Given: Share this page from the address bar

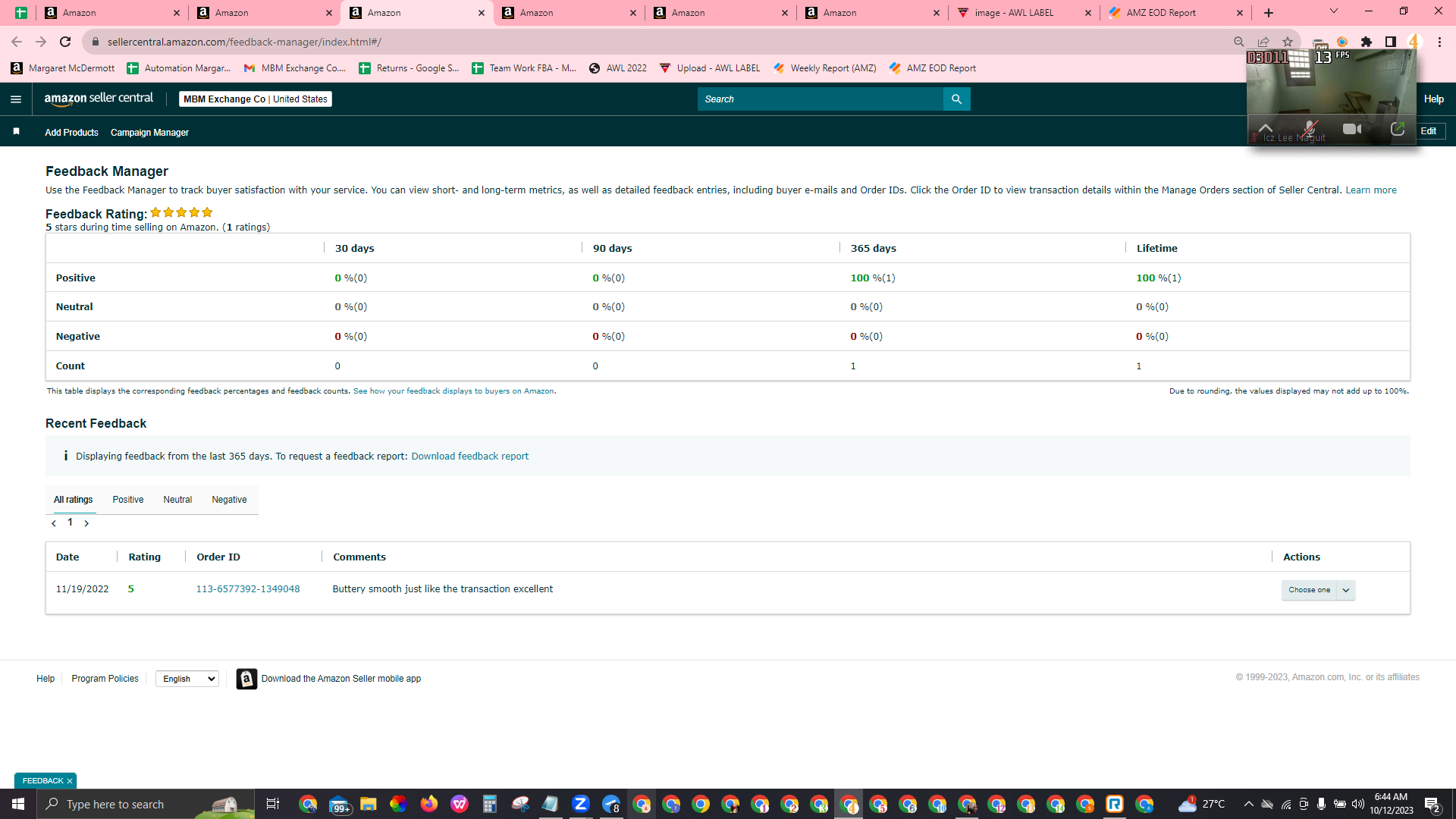Looking at the screenshot, I should [1263, 42].
